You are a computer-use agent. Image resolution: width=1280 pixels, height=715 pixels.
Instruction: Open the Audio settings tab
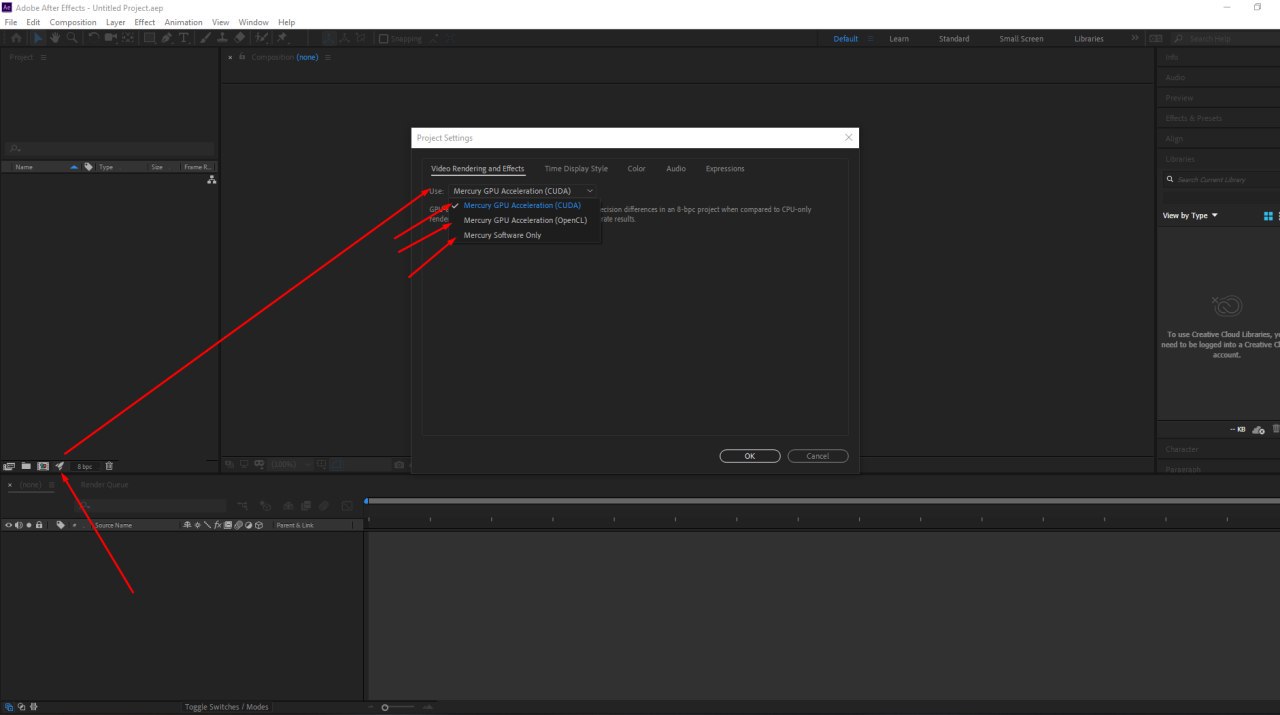click(x=676, y=169)
